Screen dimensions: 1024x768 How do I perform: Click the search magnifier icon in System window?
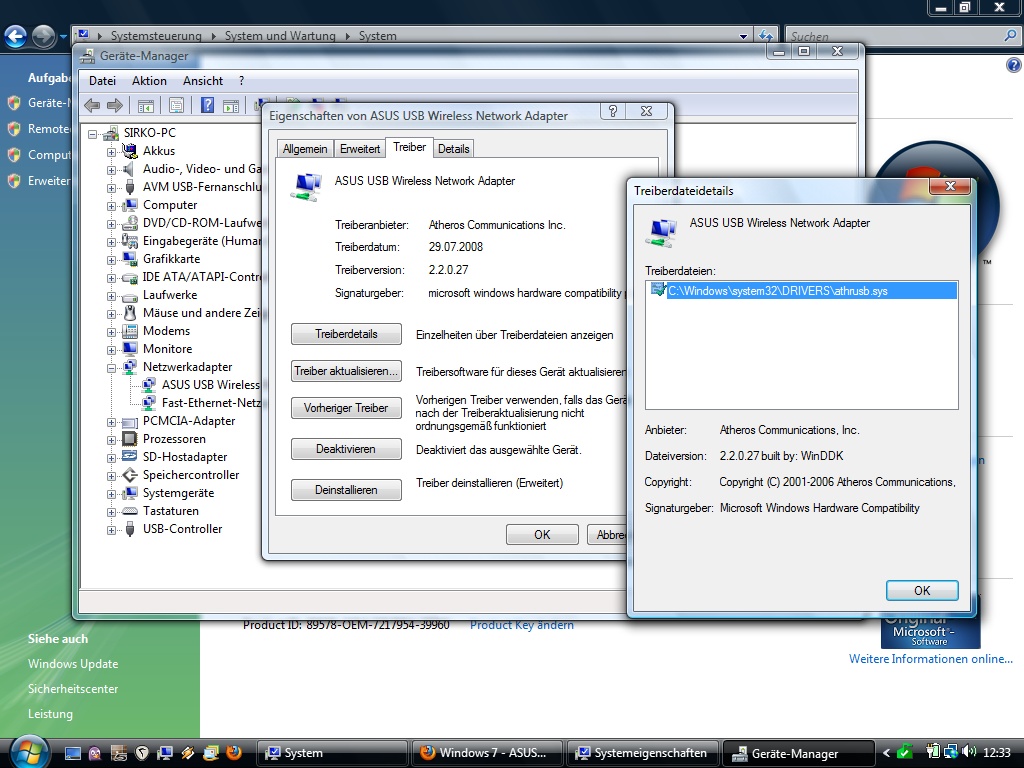tap(1010, 36)
